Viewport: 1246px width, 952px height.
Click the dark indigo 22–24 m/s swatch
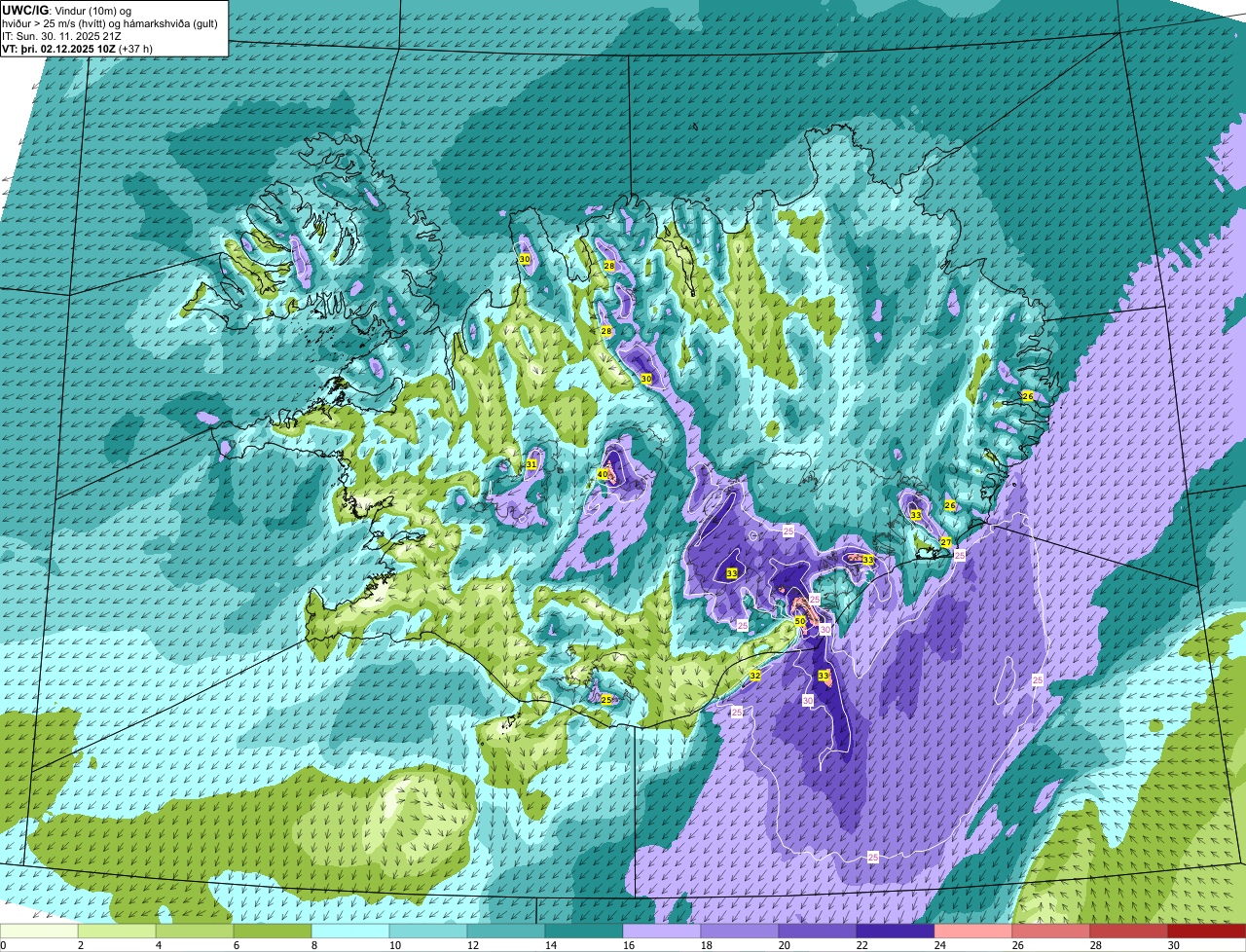point(896,931)
